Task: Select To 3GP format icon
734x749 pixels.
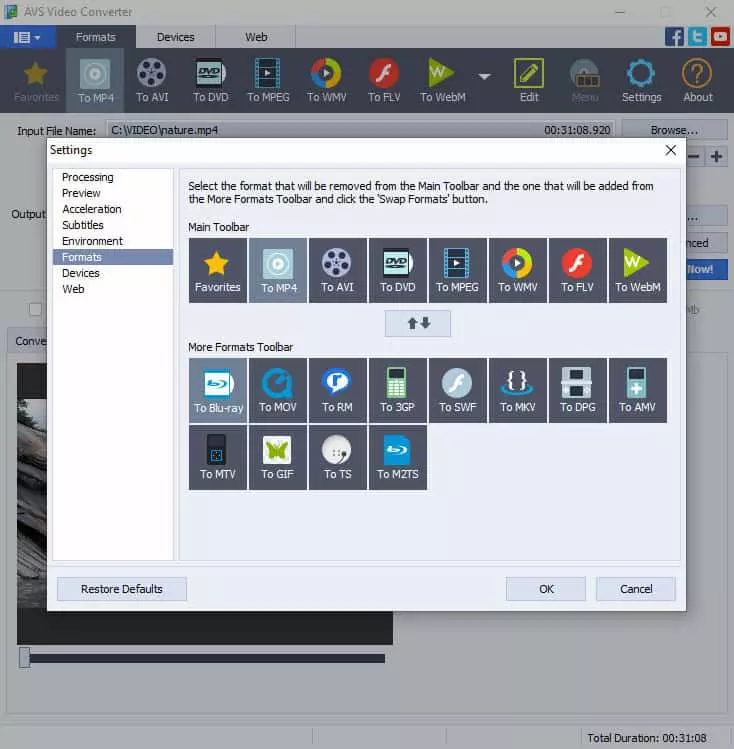Action: pos(398,390)
